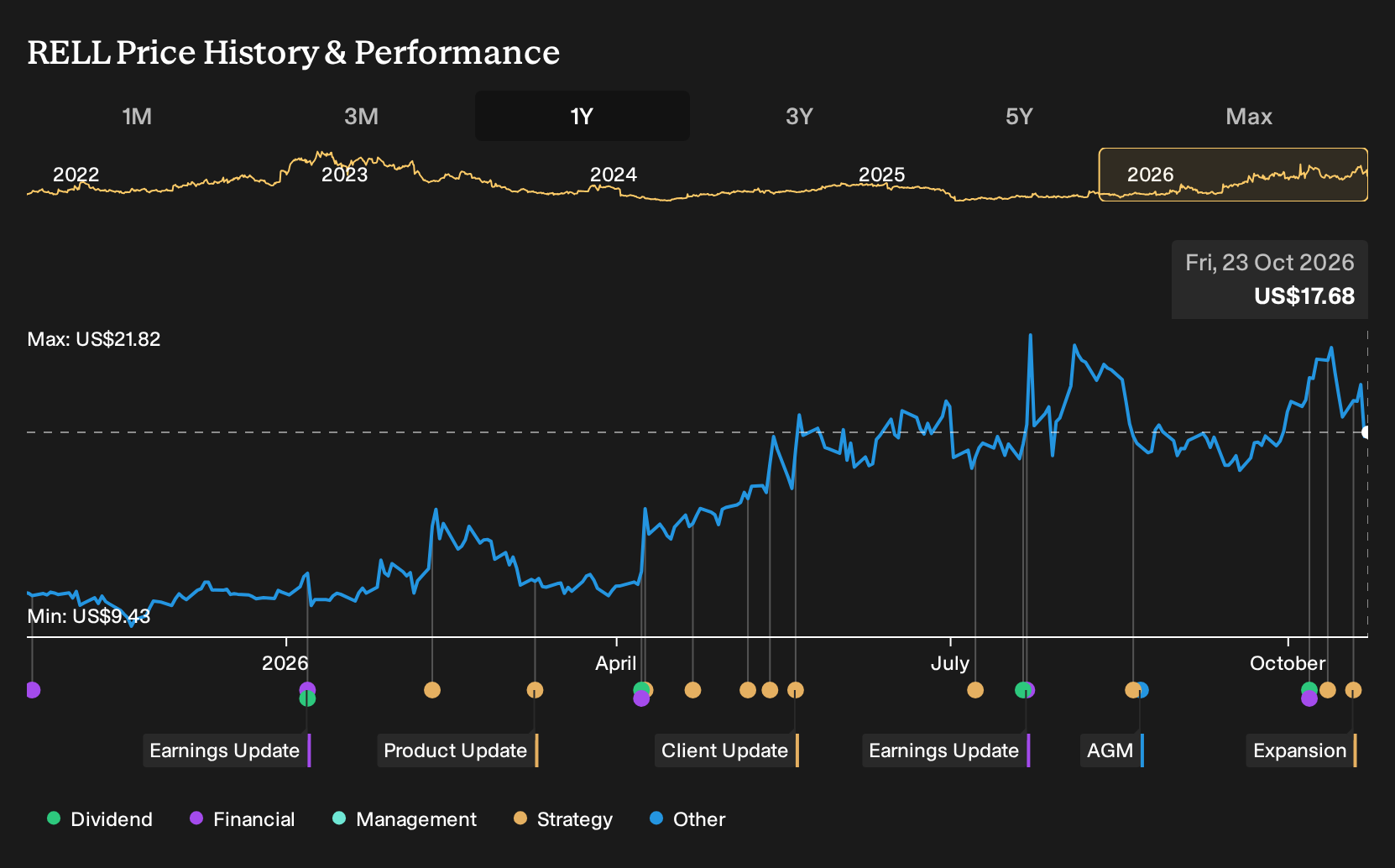The image size is (1395, 868).
Task: Jump to 2024 on the overview chart
Action: (614, 175)
